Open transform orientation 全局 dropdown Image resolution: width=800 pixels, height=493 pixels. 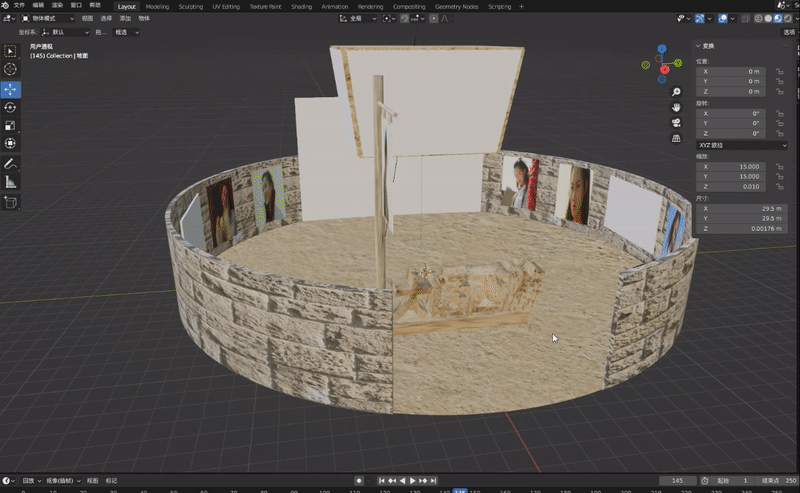click(358, 18)
